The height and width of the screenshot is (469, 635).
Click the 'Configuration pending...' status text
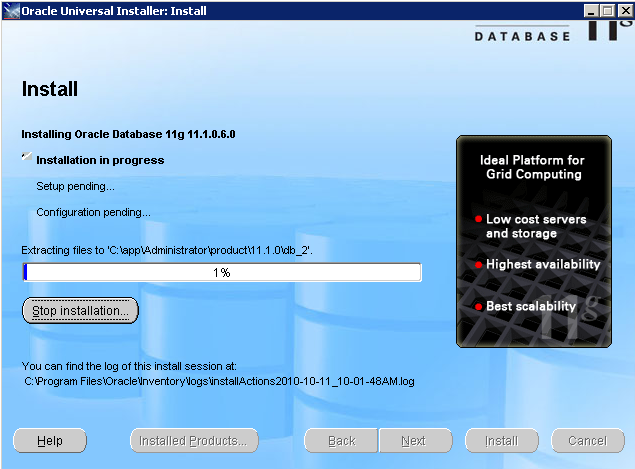pyautogui.click(x=93, y=213)
